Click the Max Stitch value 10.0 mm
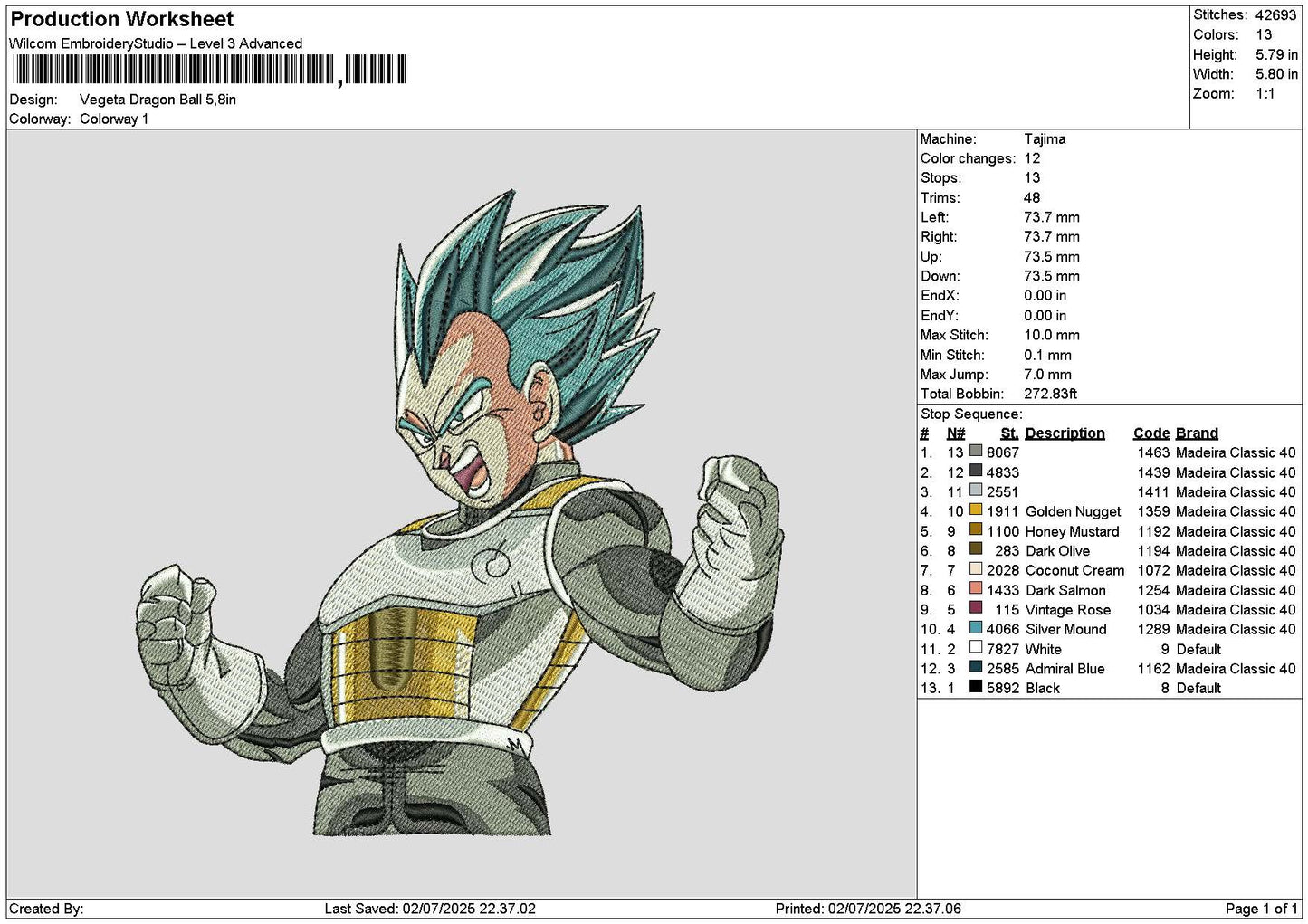Screen dimensions: 1308x924 [x=1052, y=335]
